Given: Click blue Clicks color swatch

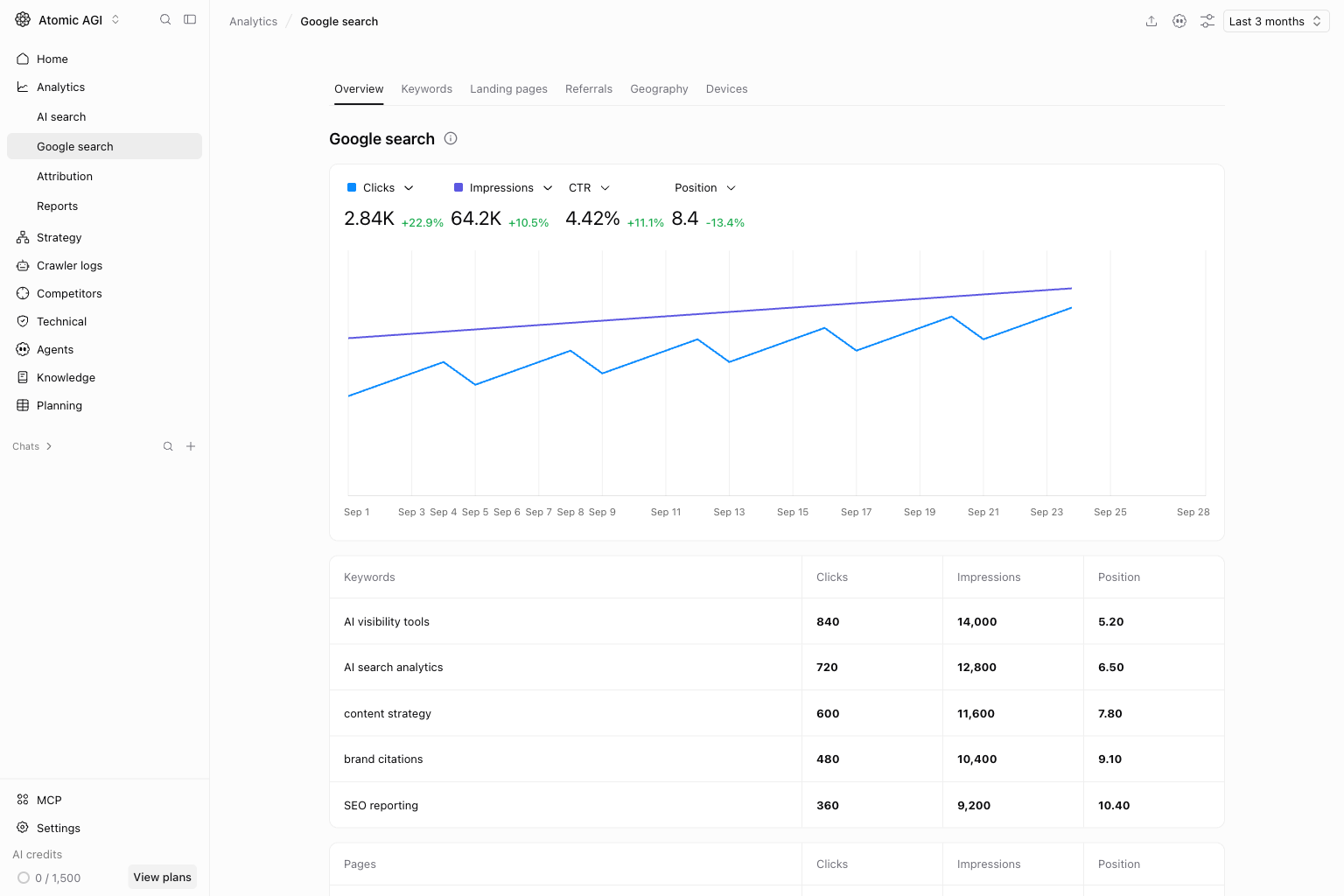Looking at the screenshot, I should point(352,187).
